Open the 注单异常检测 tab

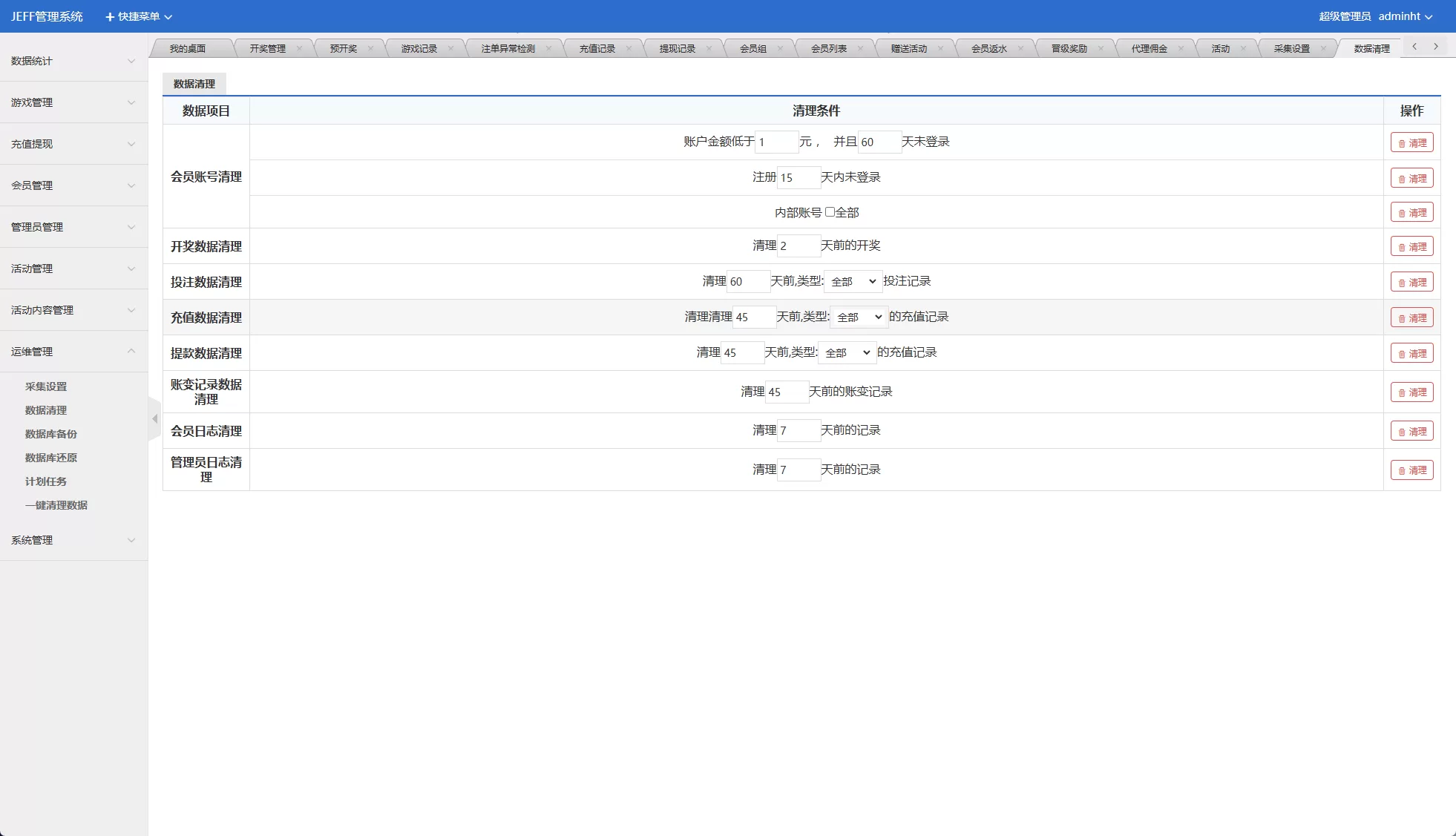coord(507,47)
